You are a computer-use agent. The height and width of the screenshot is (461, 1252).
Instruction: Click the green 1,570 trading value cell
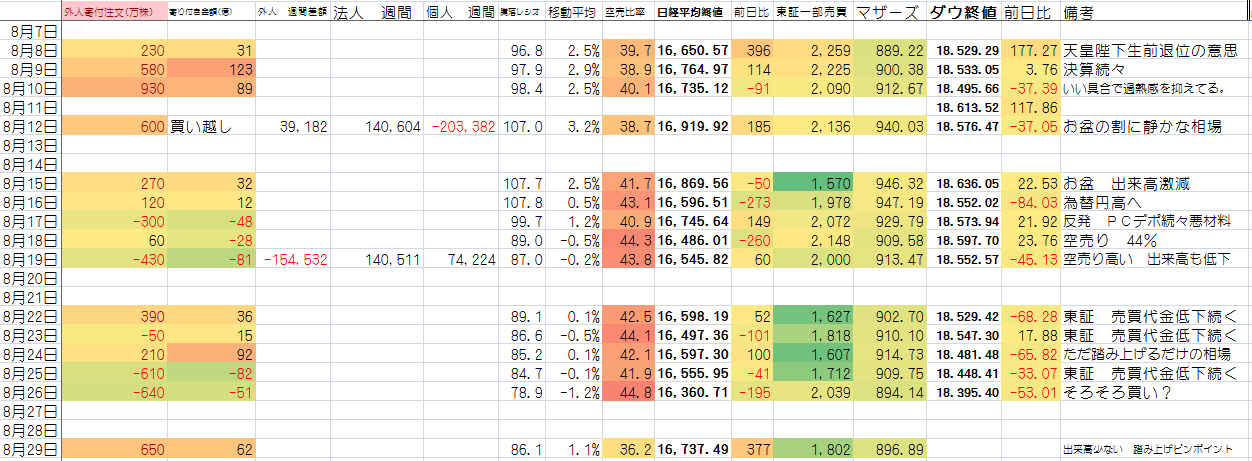[x=813, y=184]
